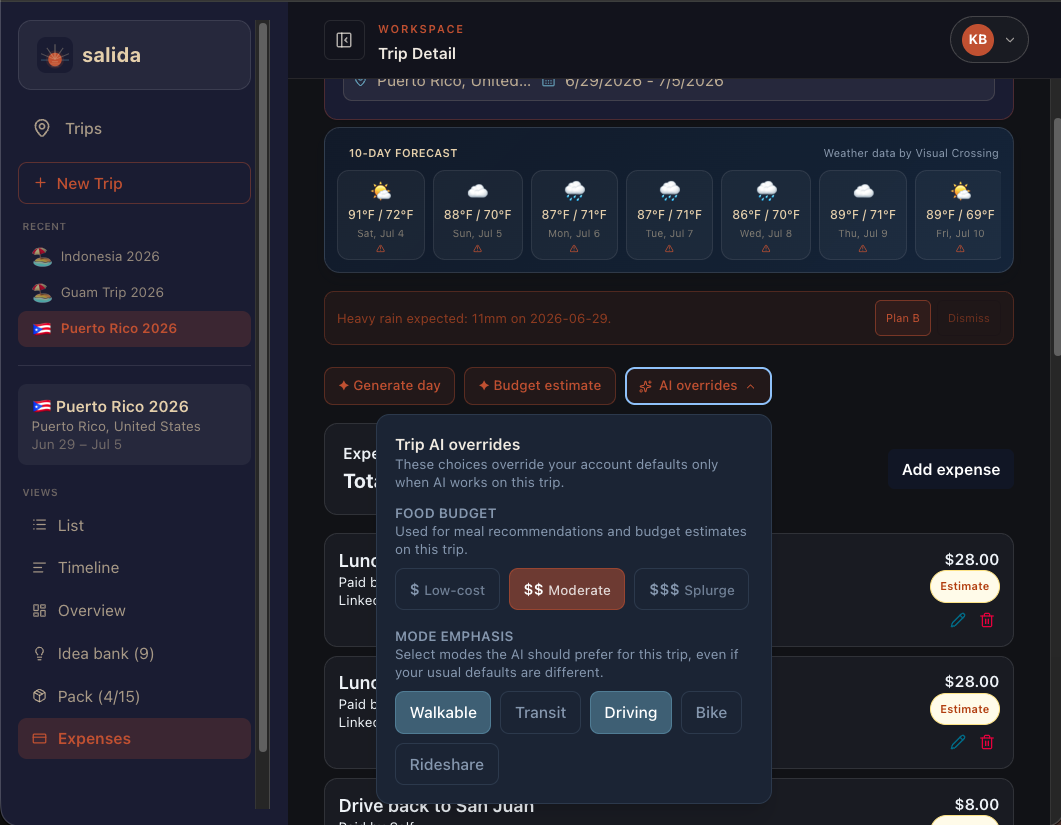Image resolution: width=1061 pixels, height=825 pixels.
Task: Click the card icon beside Expenses
Action: [x=39, y=738]
